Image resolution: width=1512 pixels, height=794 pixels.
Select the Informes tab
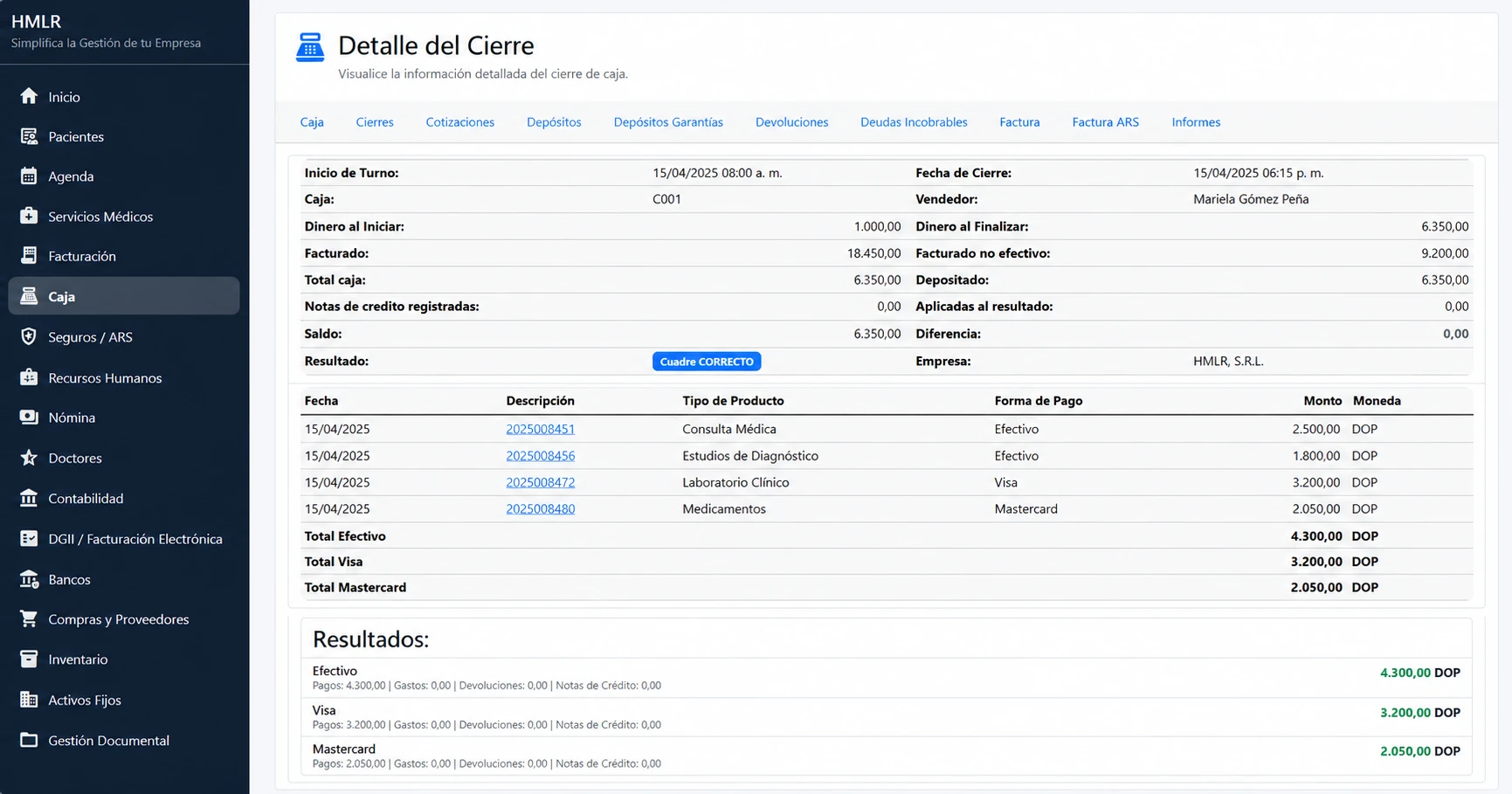1196,122
